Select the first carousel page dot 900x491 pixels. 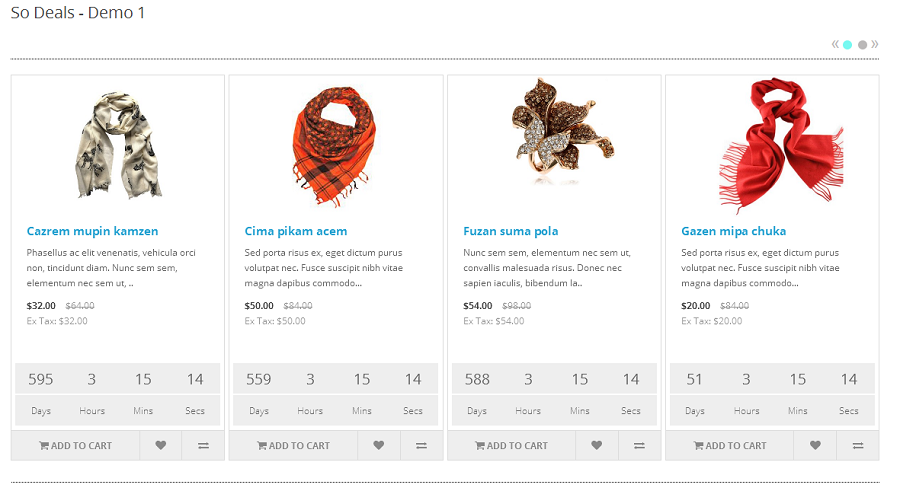[848, 45]
